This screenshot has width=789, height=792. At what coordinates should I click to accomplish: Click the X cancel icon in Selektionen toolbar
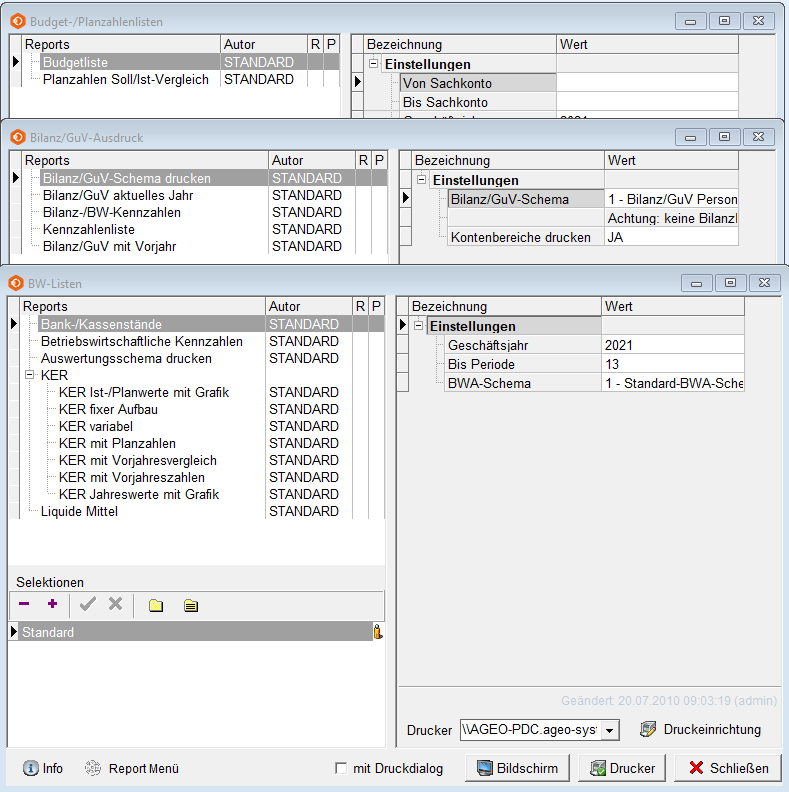pos(115,604)
